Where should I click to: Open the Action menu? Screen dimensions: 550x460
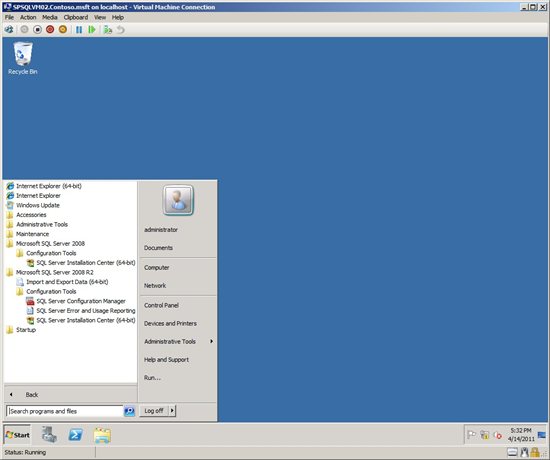click(x=28, y=17)
